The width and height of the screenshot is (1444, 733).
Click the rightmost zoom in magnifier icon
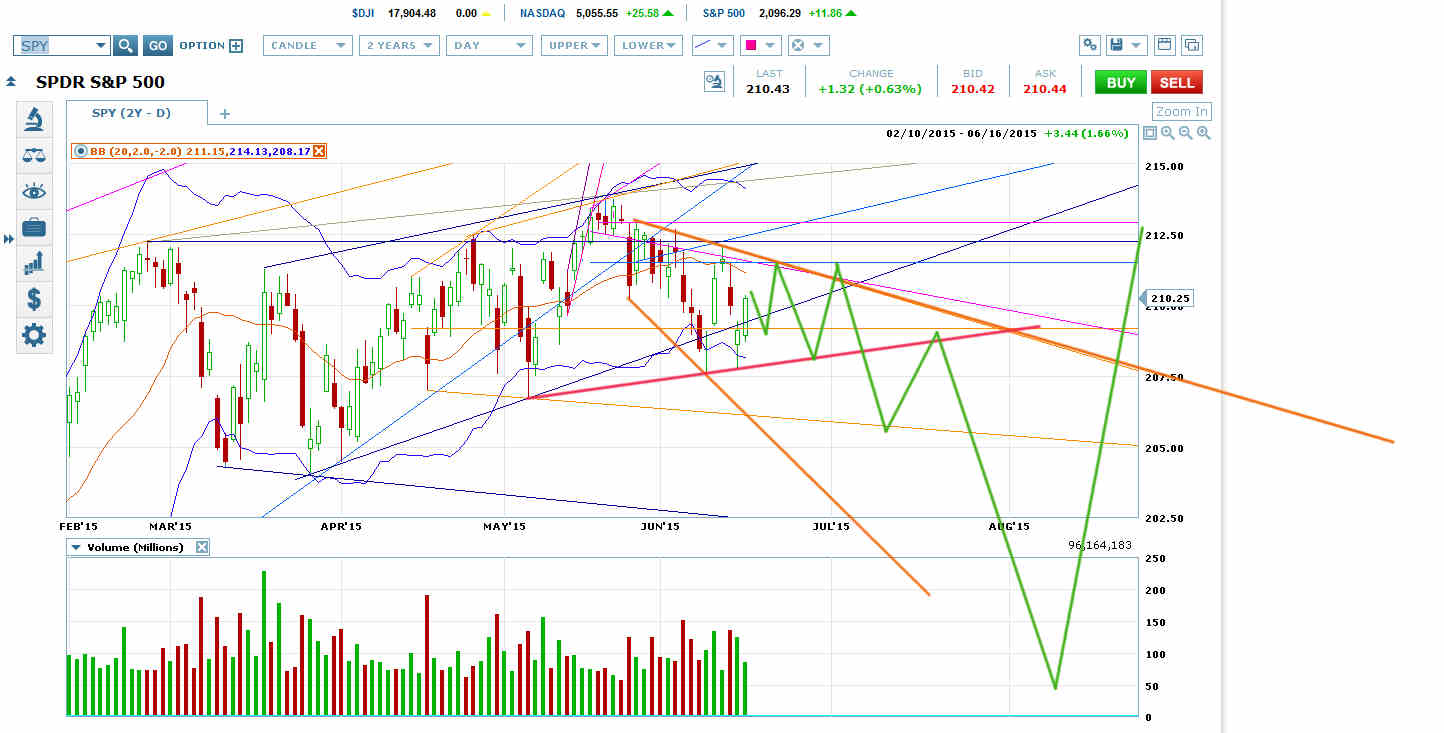pyautogui.click(x=1203, y=133)
